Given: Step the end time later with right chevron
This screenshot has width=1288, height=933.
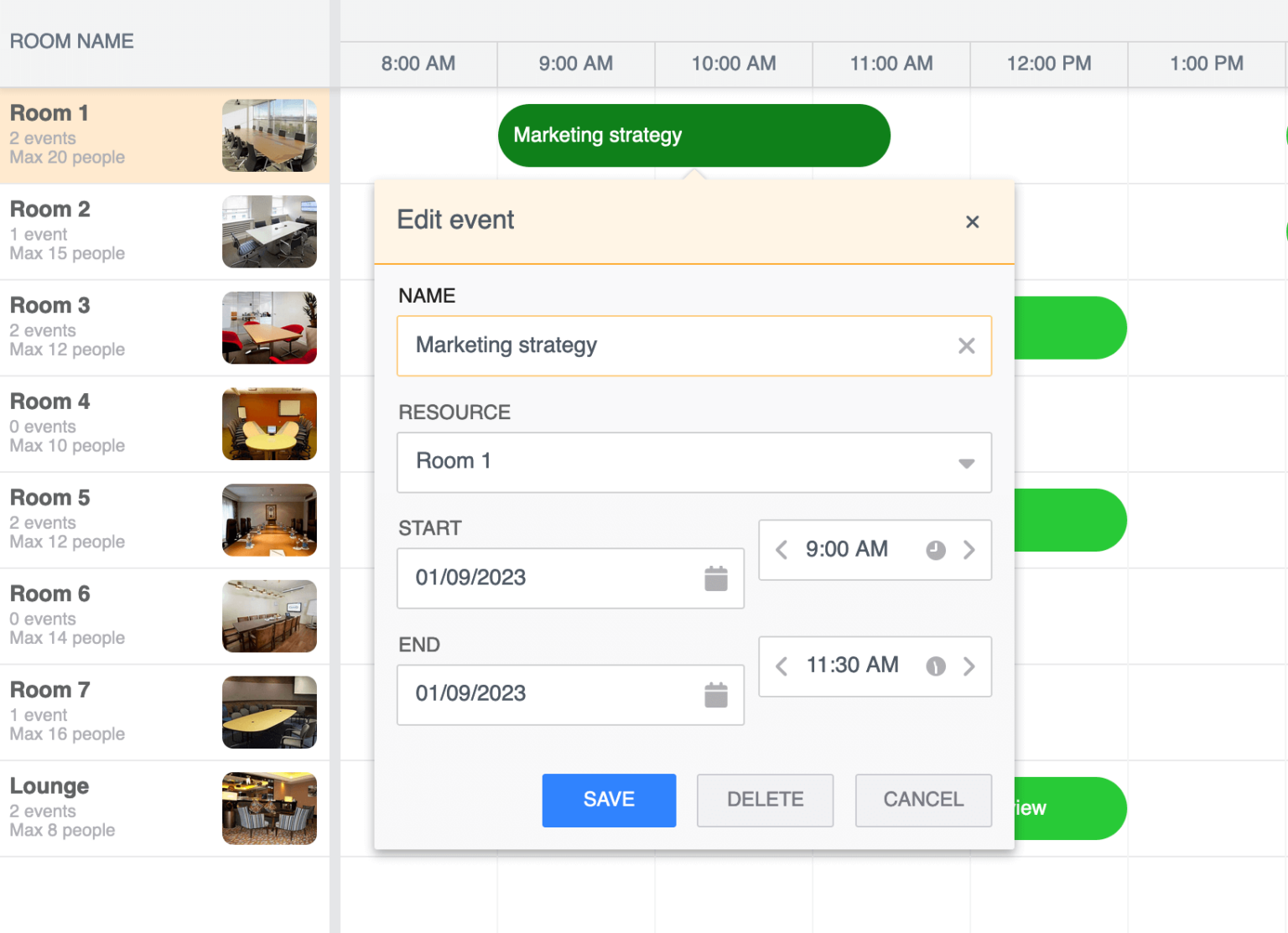Looking at the screenshot, I should [x=969, y=666].
